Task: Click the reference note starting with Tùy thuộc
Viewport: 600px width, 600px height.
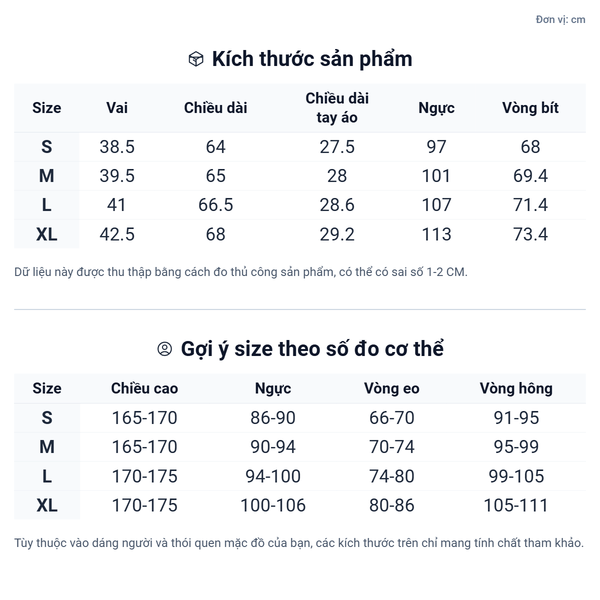Action: coord(299,543)
